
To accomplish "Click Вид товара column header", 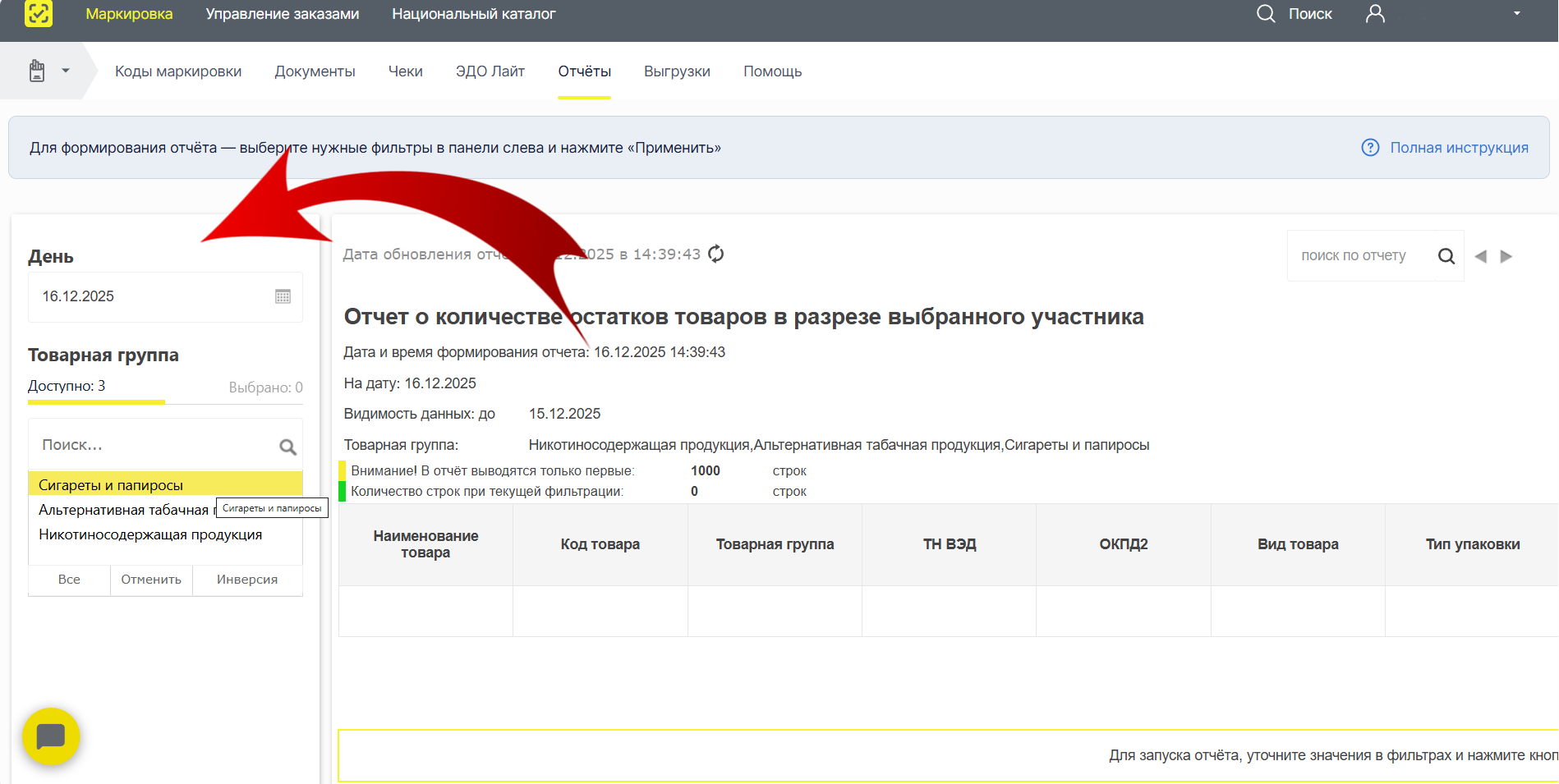I will tap(1298, 544).
